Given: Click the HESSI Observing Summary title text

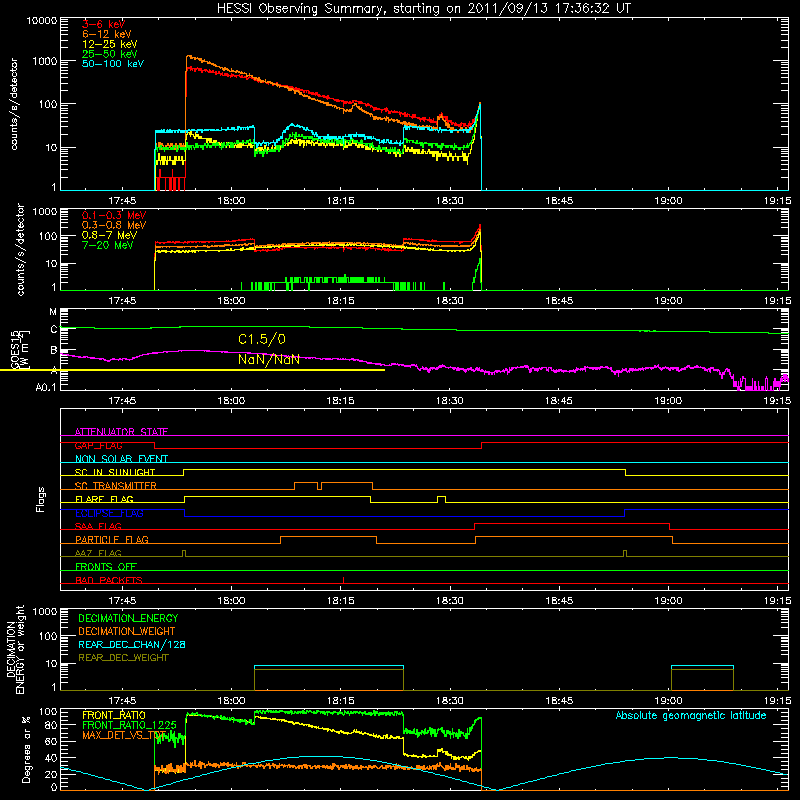Looking at the screenshot, I should [424, 9].
